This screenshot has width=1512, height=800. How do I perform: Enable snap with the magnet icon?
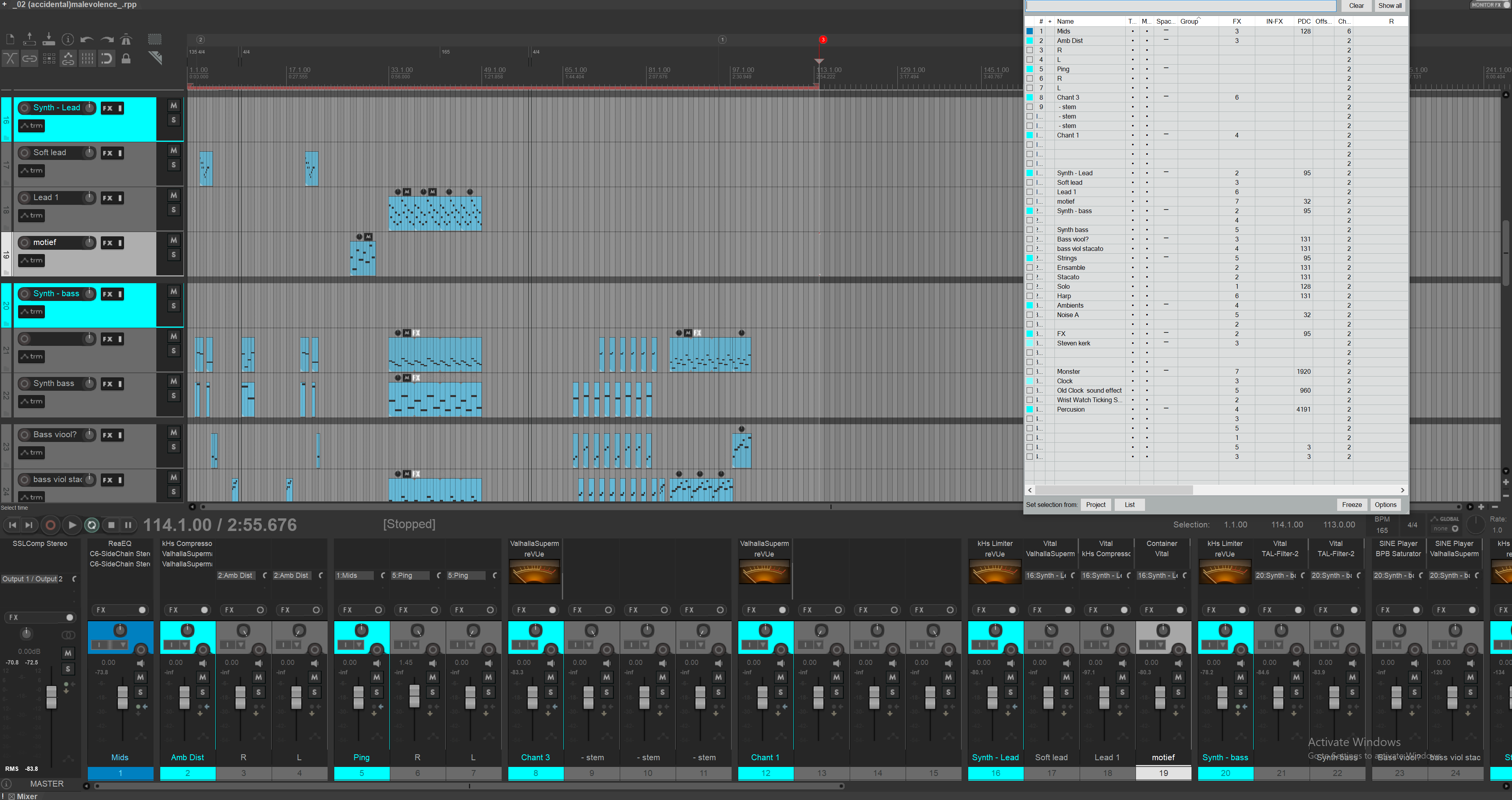click(x=106, y=58)
